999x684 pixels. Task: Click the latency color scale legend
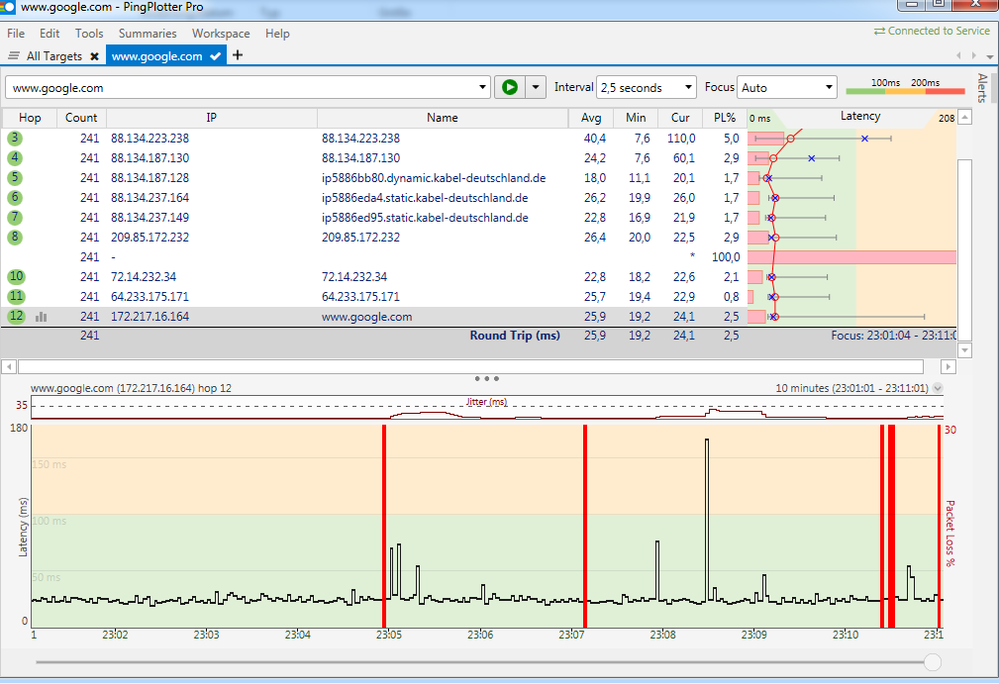[904, 88]
